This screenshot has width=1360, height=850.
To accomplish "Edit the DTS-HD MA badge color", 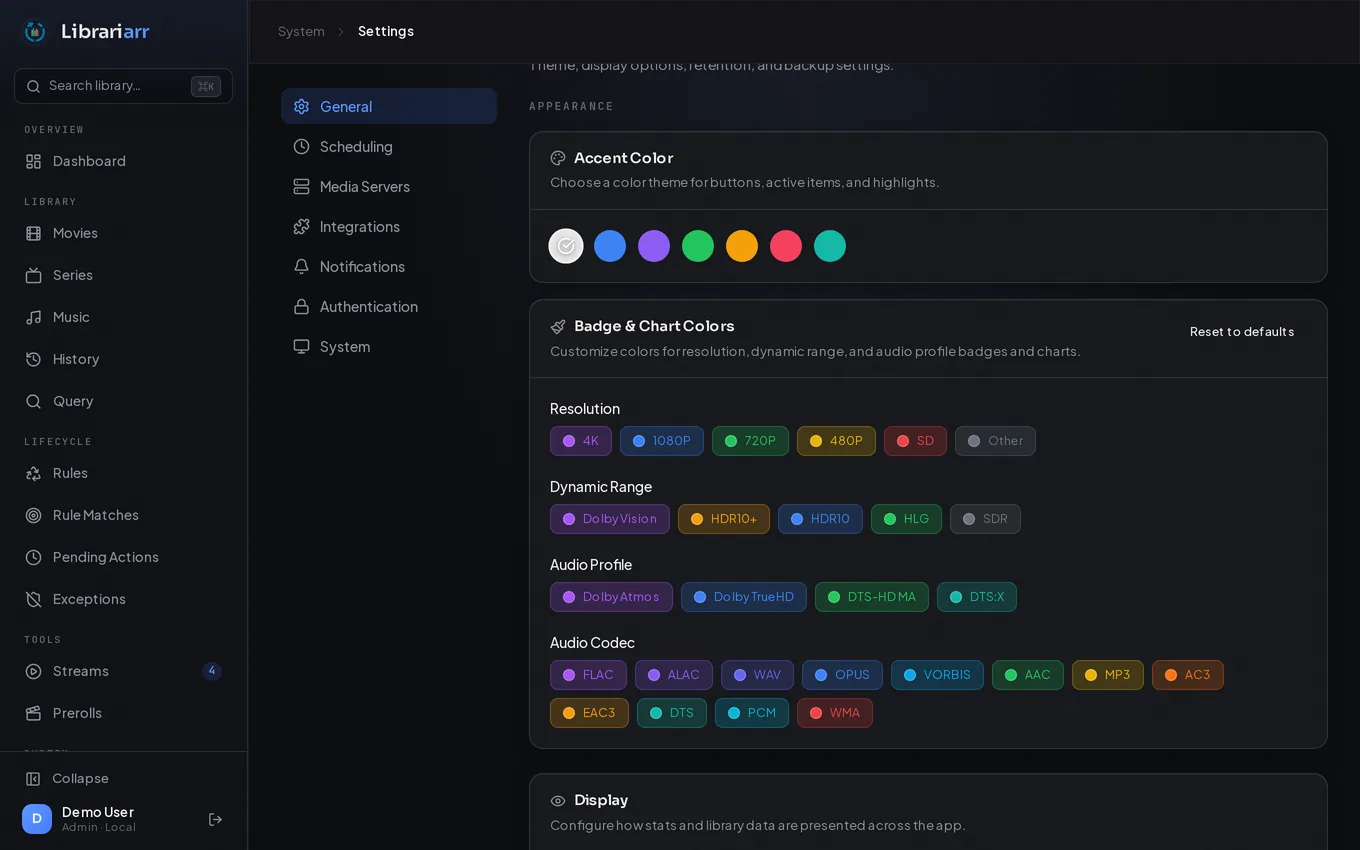I will (x=872, y=597).
